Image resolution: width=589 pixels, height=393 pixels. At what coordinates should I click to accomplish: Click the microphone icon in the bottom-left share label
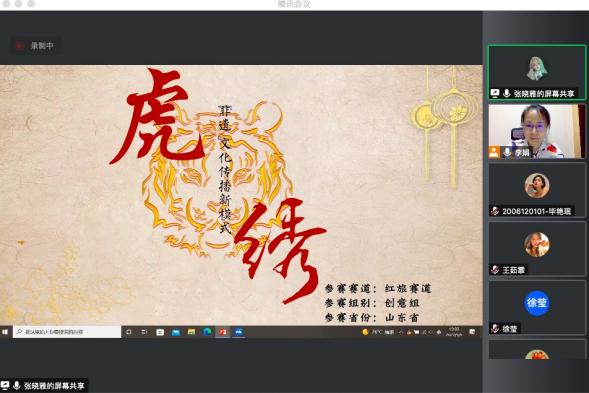16,385
